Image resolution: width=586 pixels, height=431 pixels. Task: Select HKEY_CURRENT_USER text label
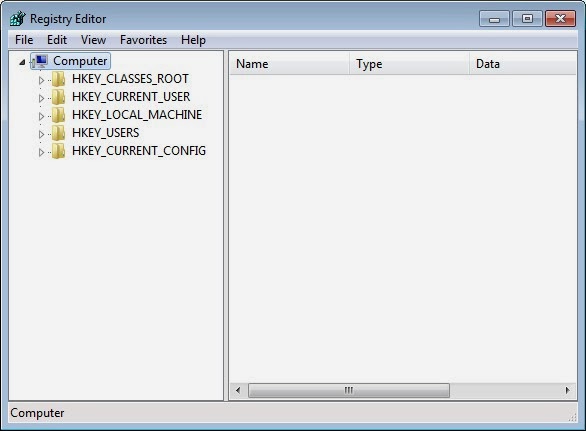point(131,96)
